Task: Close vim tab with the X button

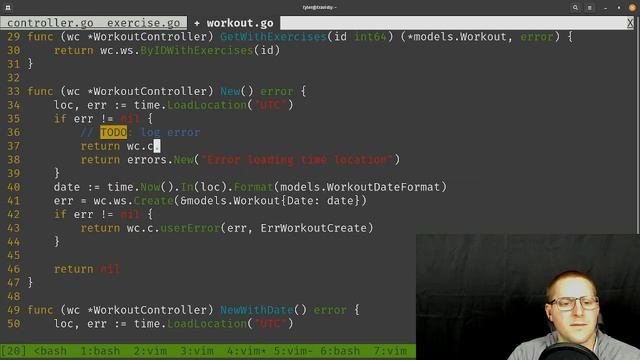Action: [630, 23]
